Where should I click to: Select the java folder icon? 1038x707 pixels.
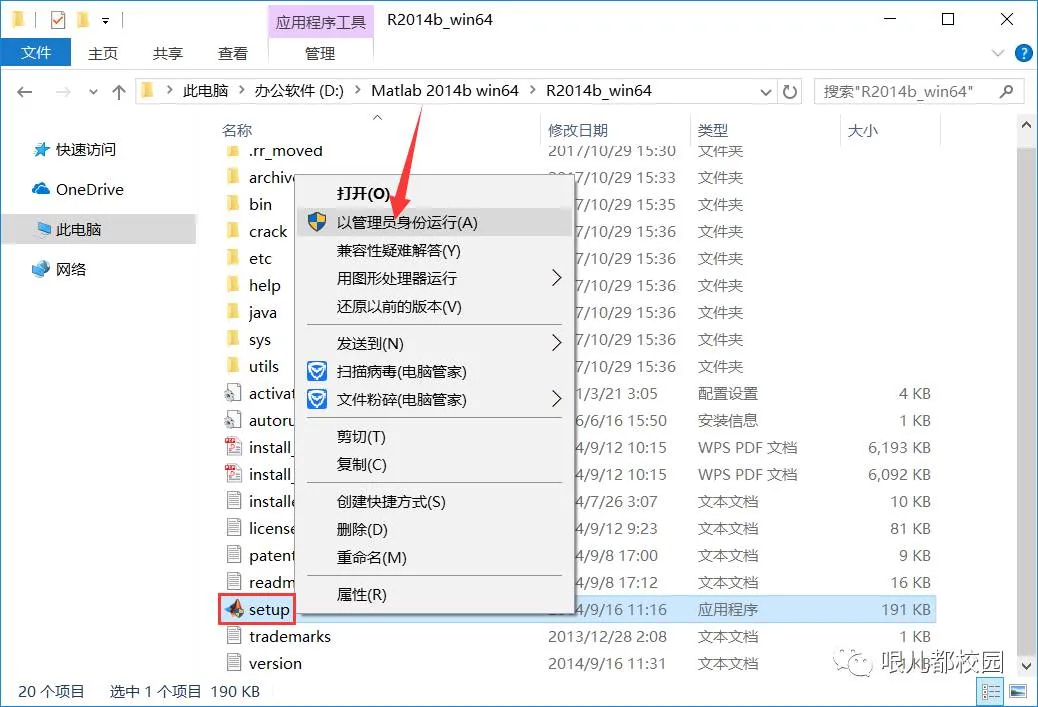[233, 311]
